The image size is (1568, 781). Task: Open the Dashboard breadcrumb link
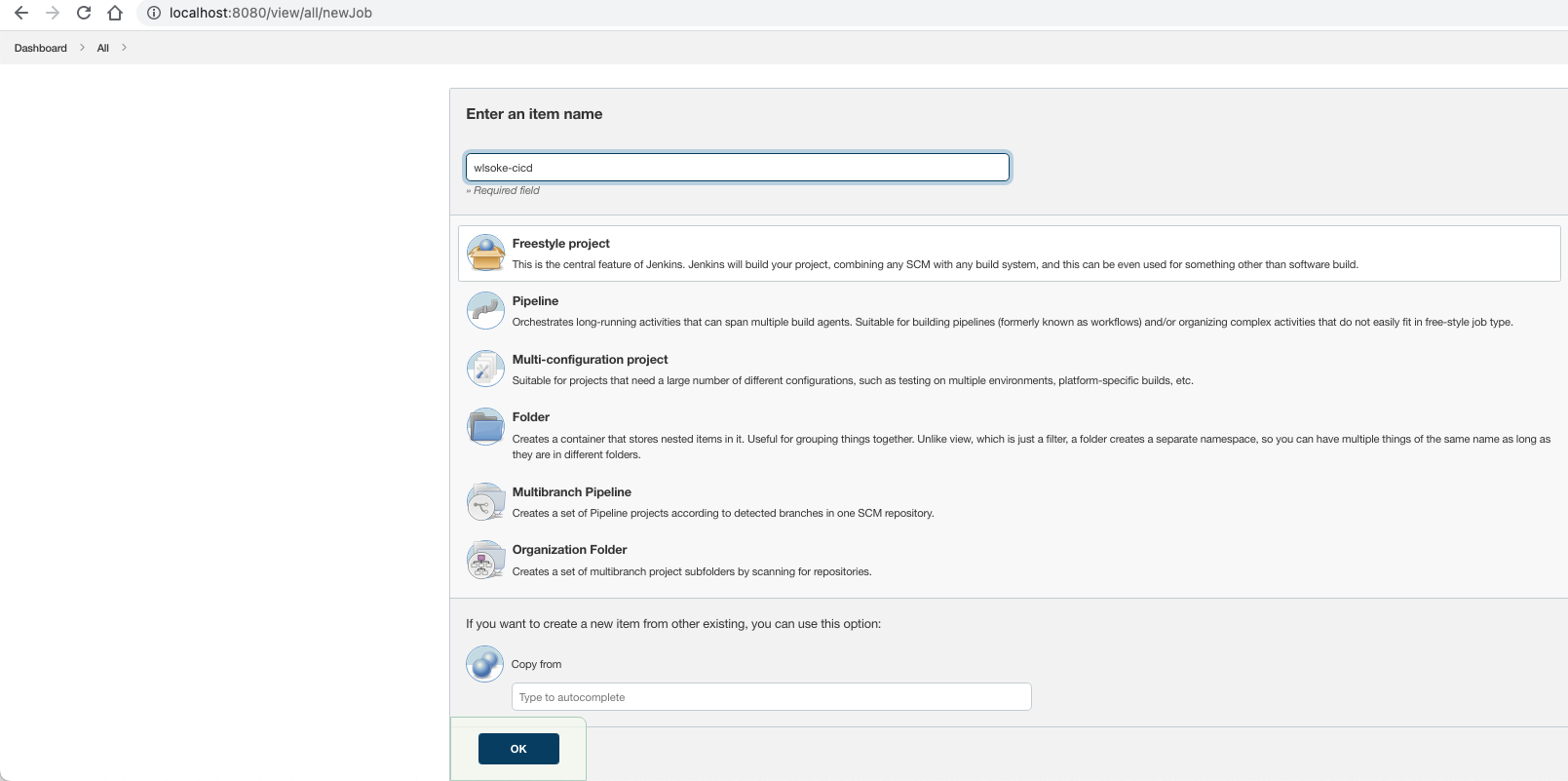[x=41, y=48]
